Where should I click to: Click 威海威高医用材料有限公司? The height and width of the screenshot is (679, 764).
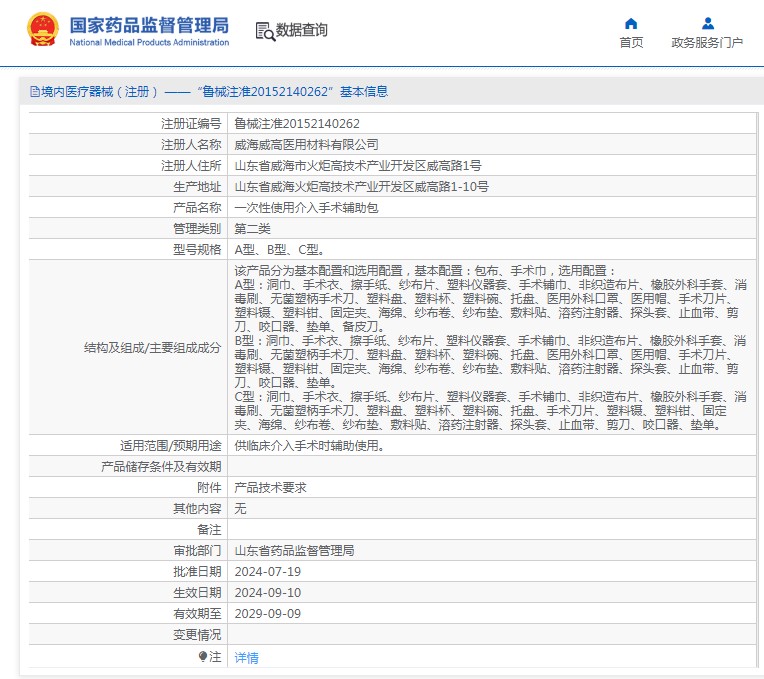(306, 145)
